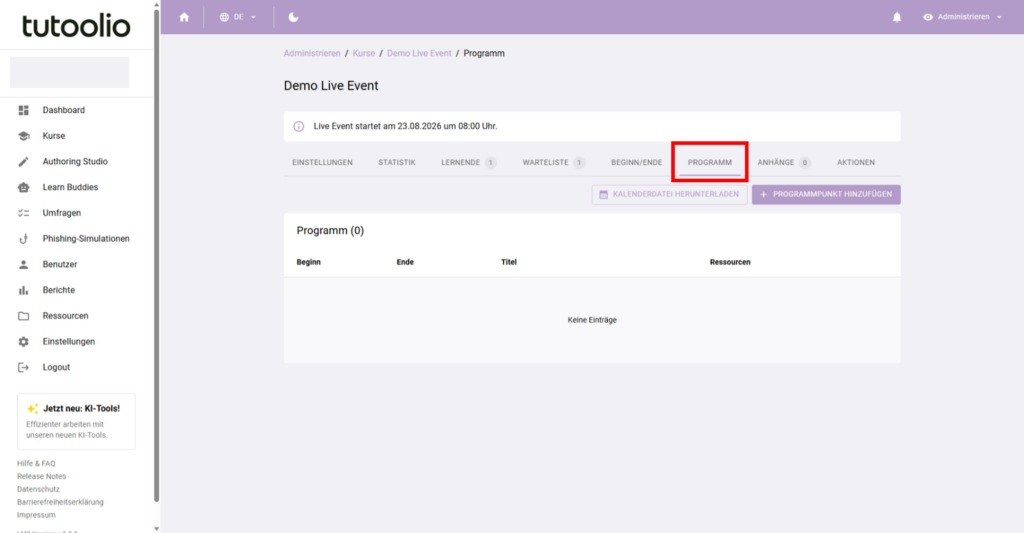Viewport: 1024px width, 533px height.
Task: Follow the Demo Live Event breadcrumb link
Action: (419, 54)
